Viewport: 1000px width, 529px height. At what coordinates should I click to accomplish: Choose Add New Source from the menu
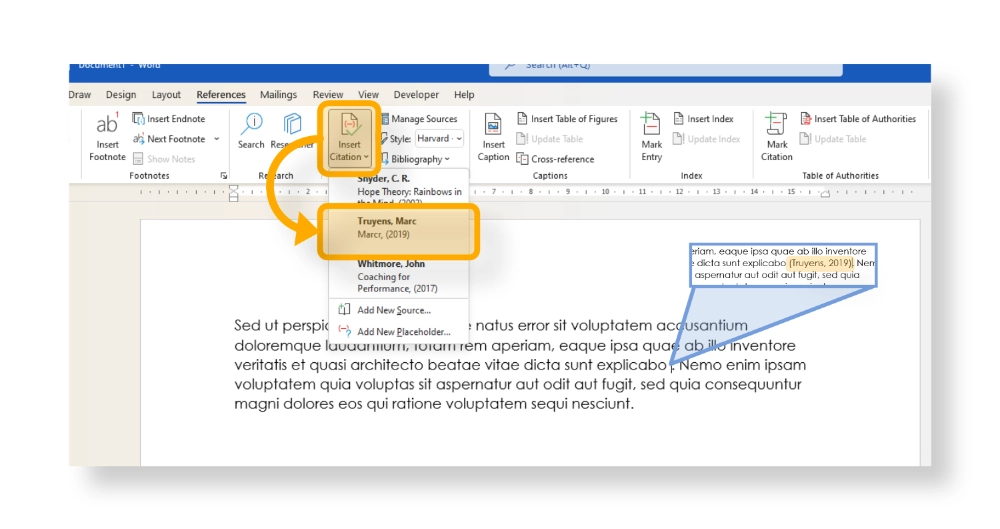tap(393, 310)
